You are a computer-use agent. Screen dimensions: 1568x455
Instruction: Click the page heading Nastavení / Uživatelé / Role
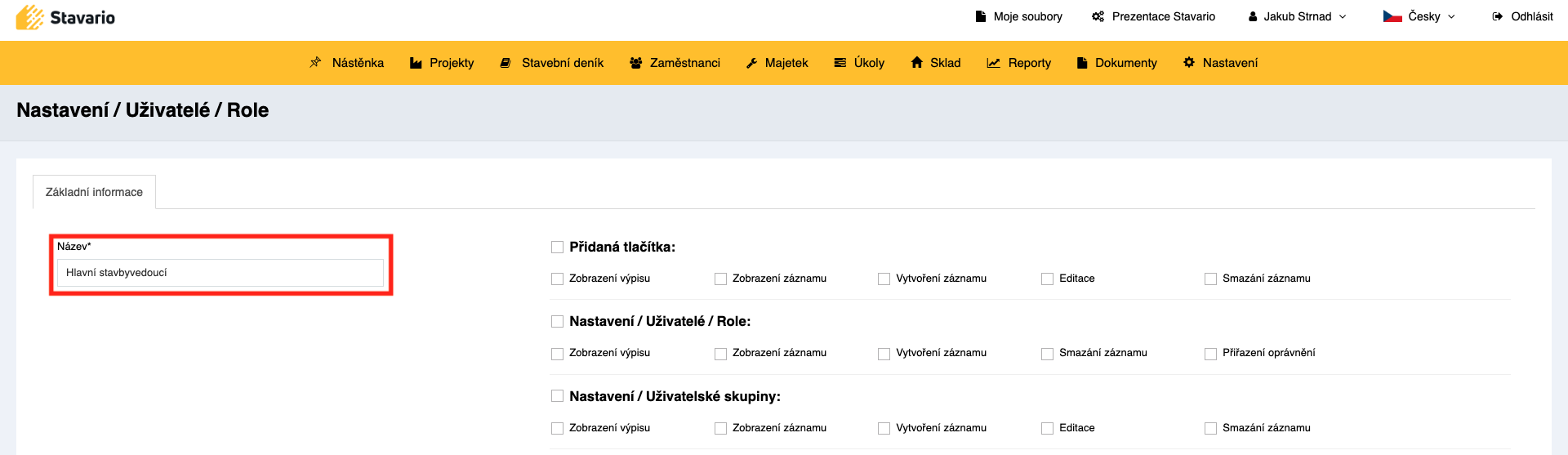tap(143, 110)
